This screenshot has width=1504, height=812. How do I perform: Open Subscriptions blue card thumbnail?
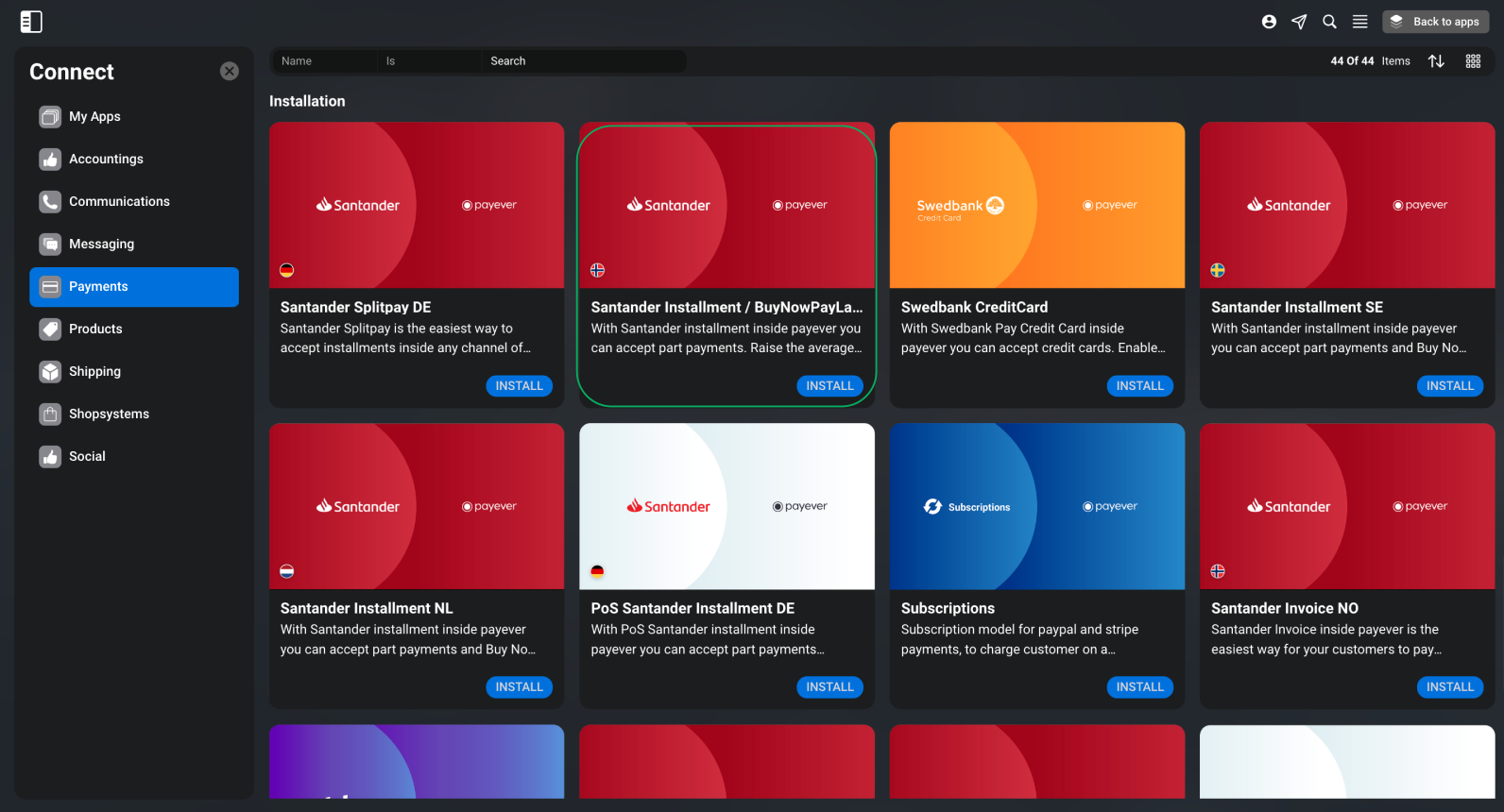(1037, 506)
